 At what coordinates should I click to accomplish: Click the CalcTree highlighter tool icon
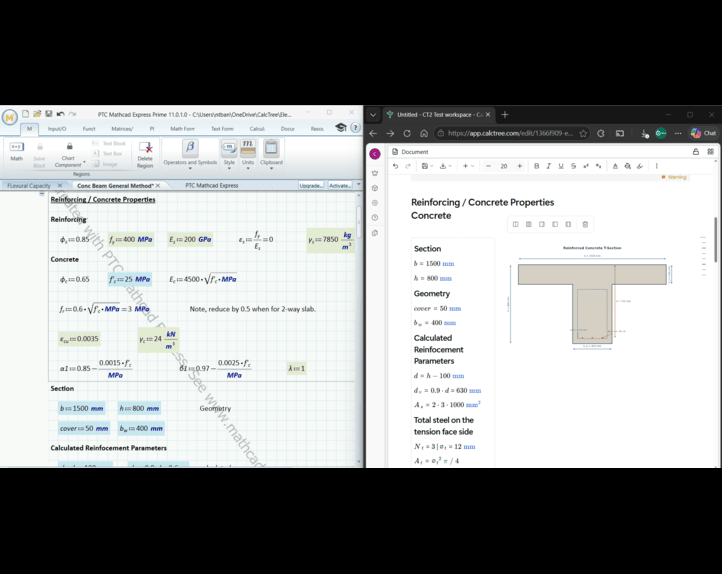[640, 166]
